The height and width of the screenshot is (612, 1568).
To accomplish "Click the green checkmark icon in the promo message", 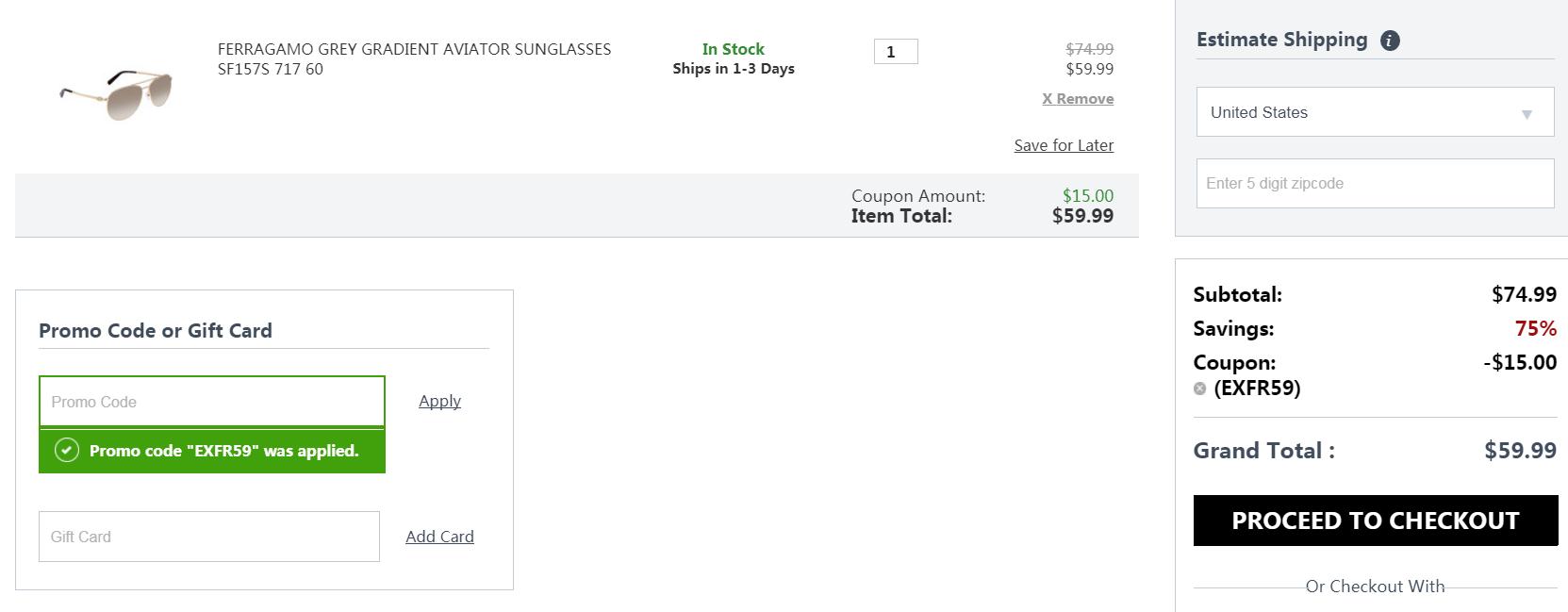I will click(x=66, y=450).
